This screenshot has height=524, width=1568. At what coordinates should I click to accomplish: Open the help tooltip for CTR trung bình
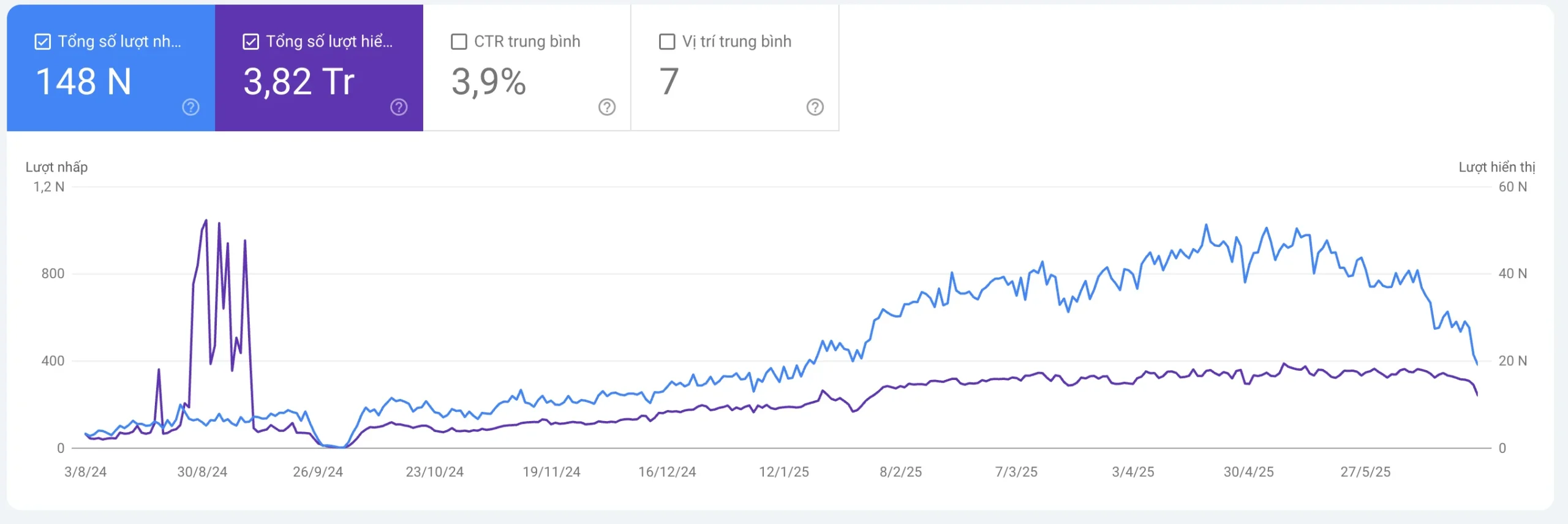[606, 107]
